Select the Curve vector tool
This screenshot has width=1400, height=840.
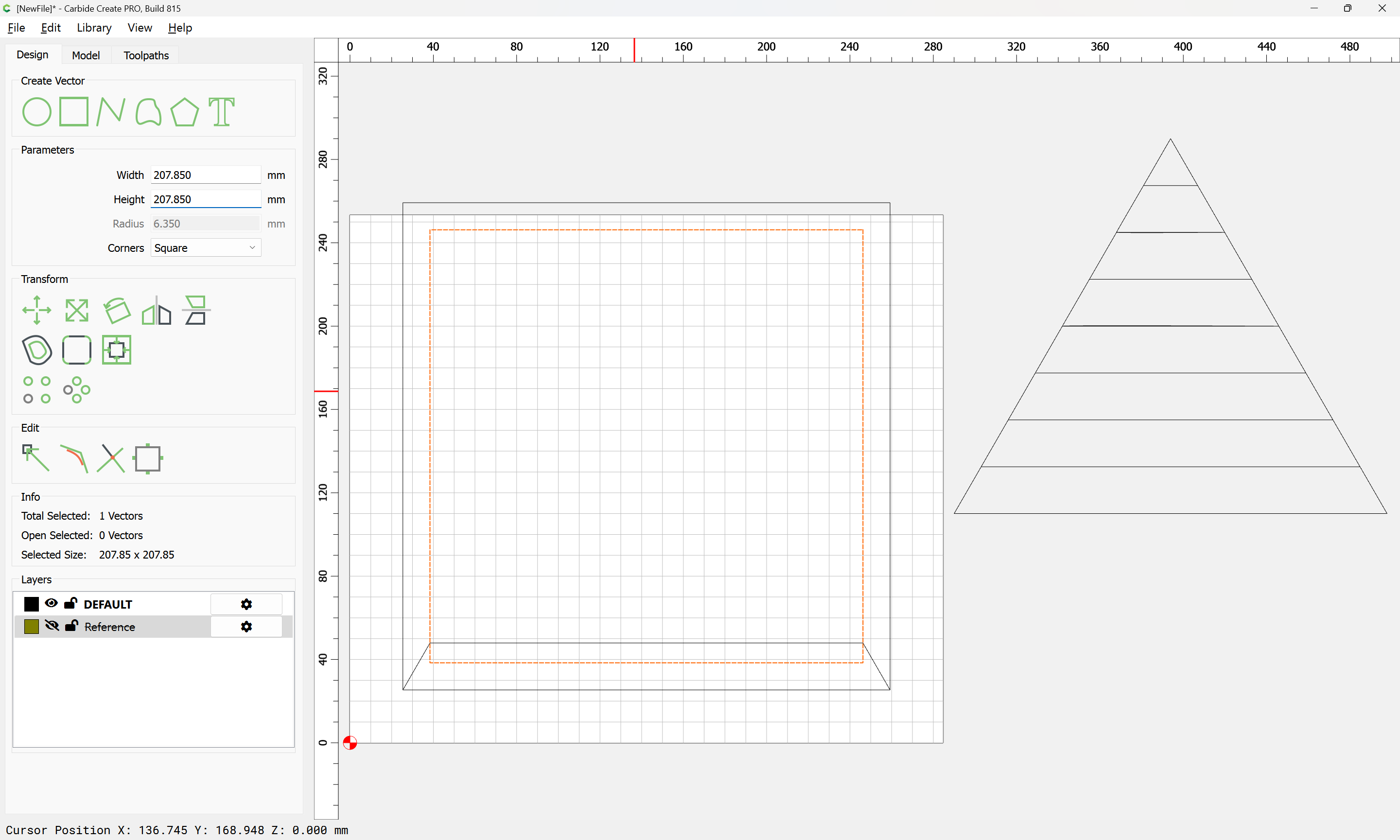(148, 111)
